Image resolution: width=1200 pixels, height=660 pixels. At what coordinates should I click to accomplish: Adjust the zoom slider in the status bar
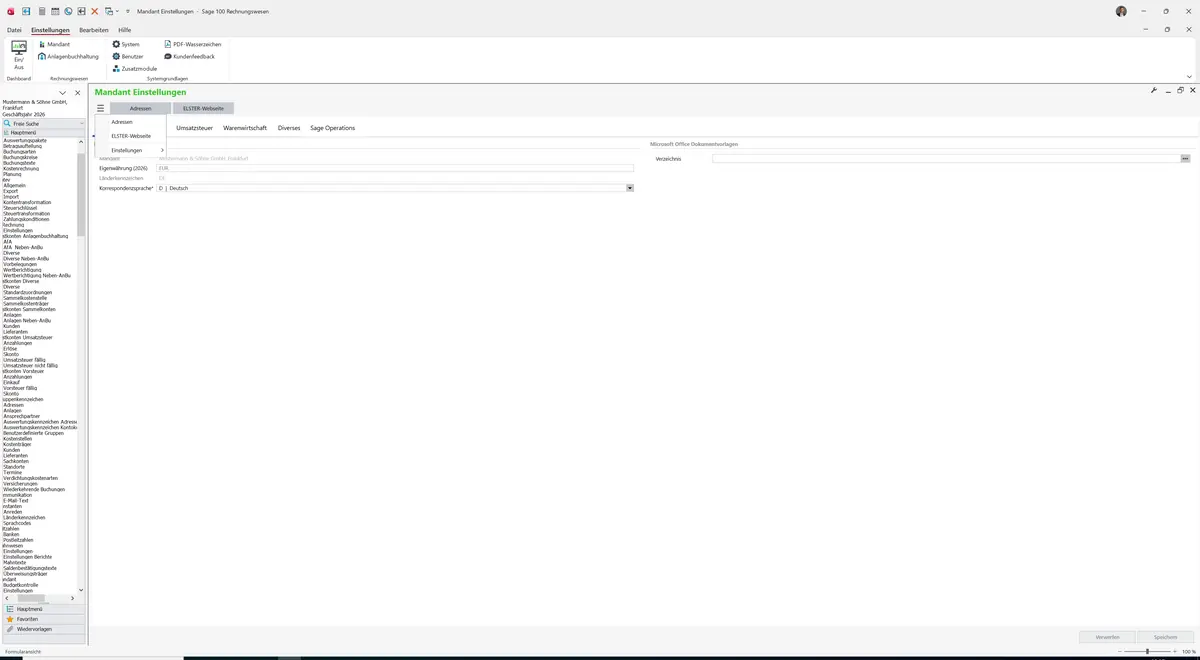(x=1146, y=651)
